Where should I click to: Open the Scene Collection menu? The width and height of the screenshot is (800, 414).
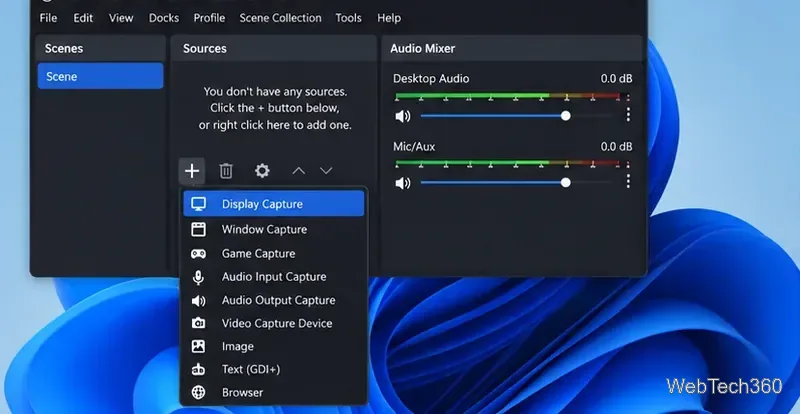click(x=281, y=18)
